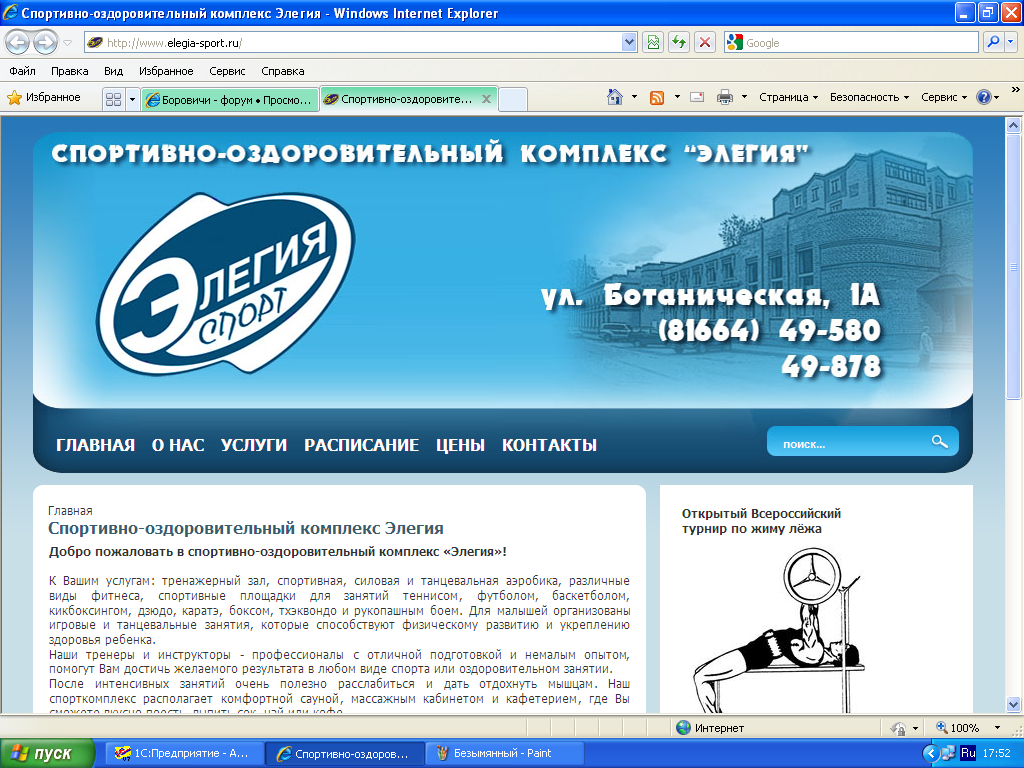Click the 100% zoom level button

click(958, 728)
